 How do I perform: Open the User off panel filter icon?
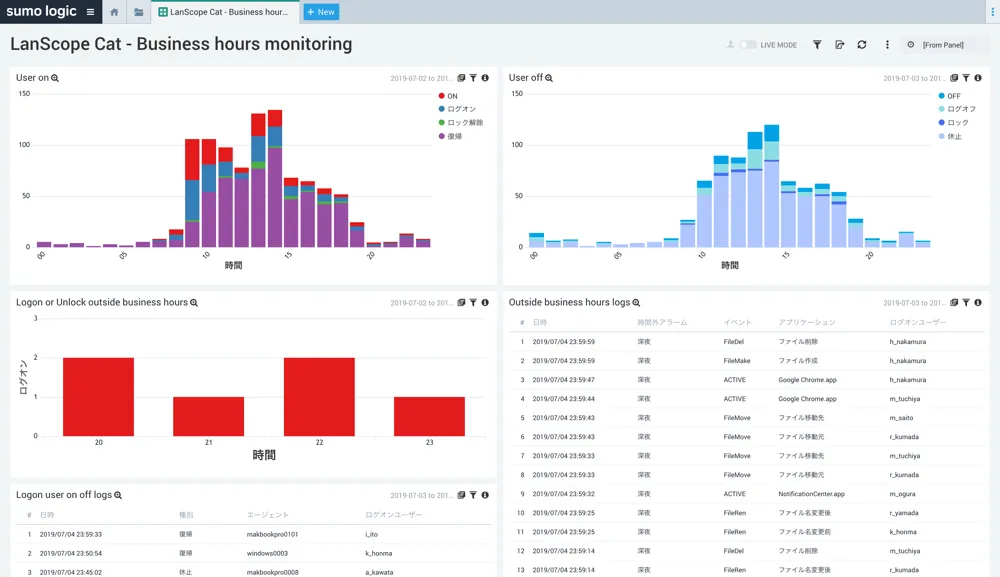966,78
